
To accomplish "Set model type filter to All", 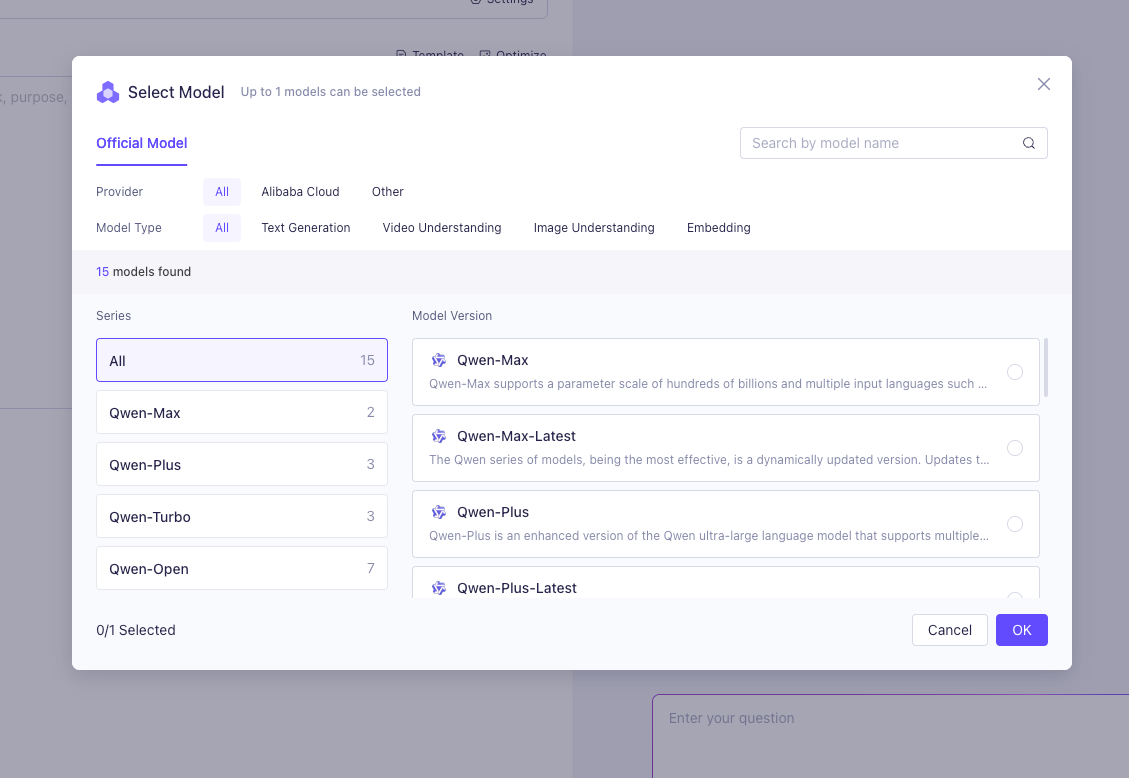I will 222,227.
